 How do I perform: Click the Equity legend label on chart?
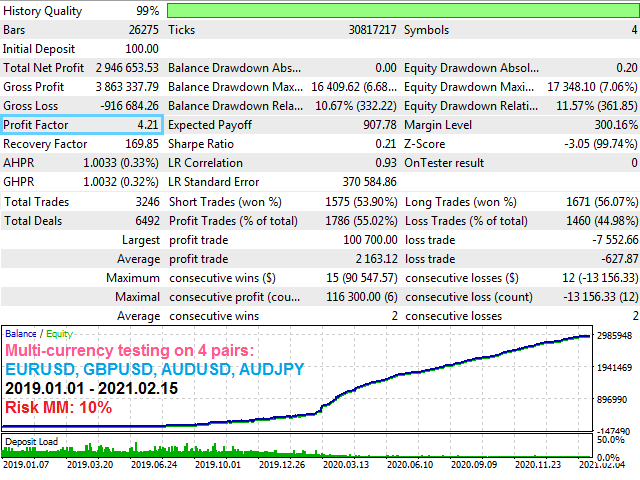pyautogui.click(x=59, y=334)
